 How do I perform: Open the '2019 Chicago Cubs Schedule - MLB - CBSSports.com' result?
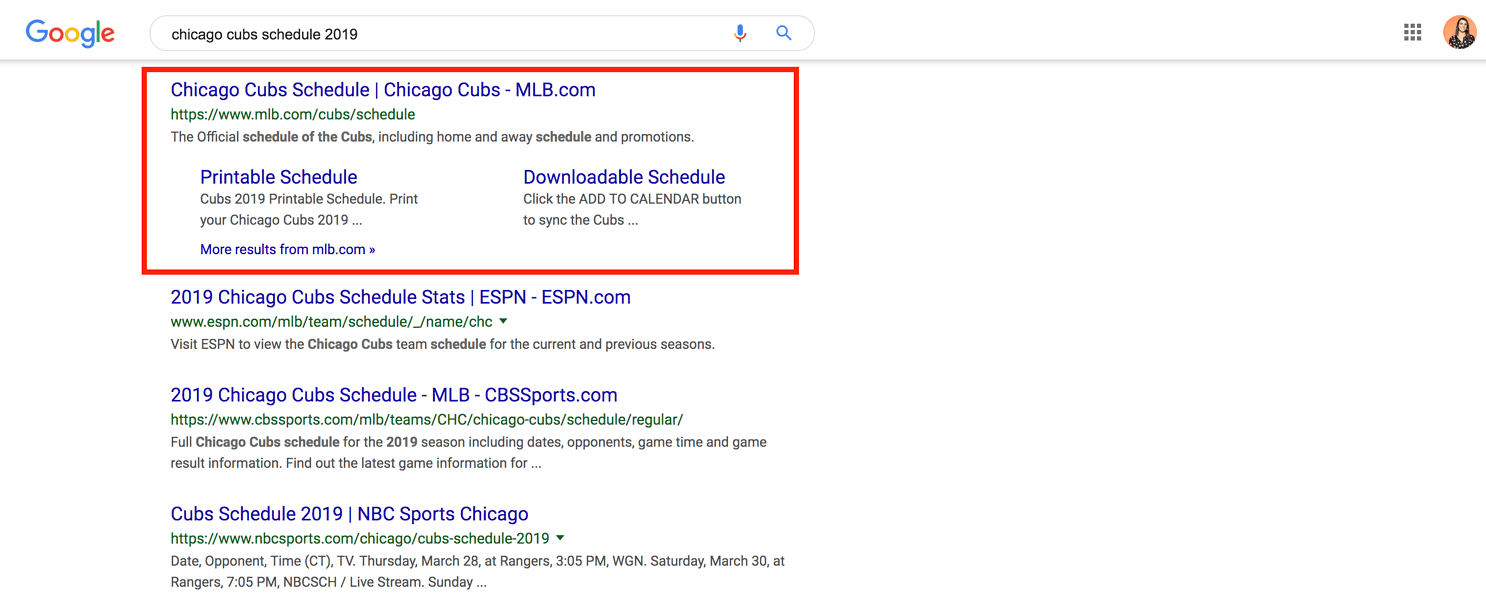(394, 395)
